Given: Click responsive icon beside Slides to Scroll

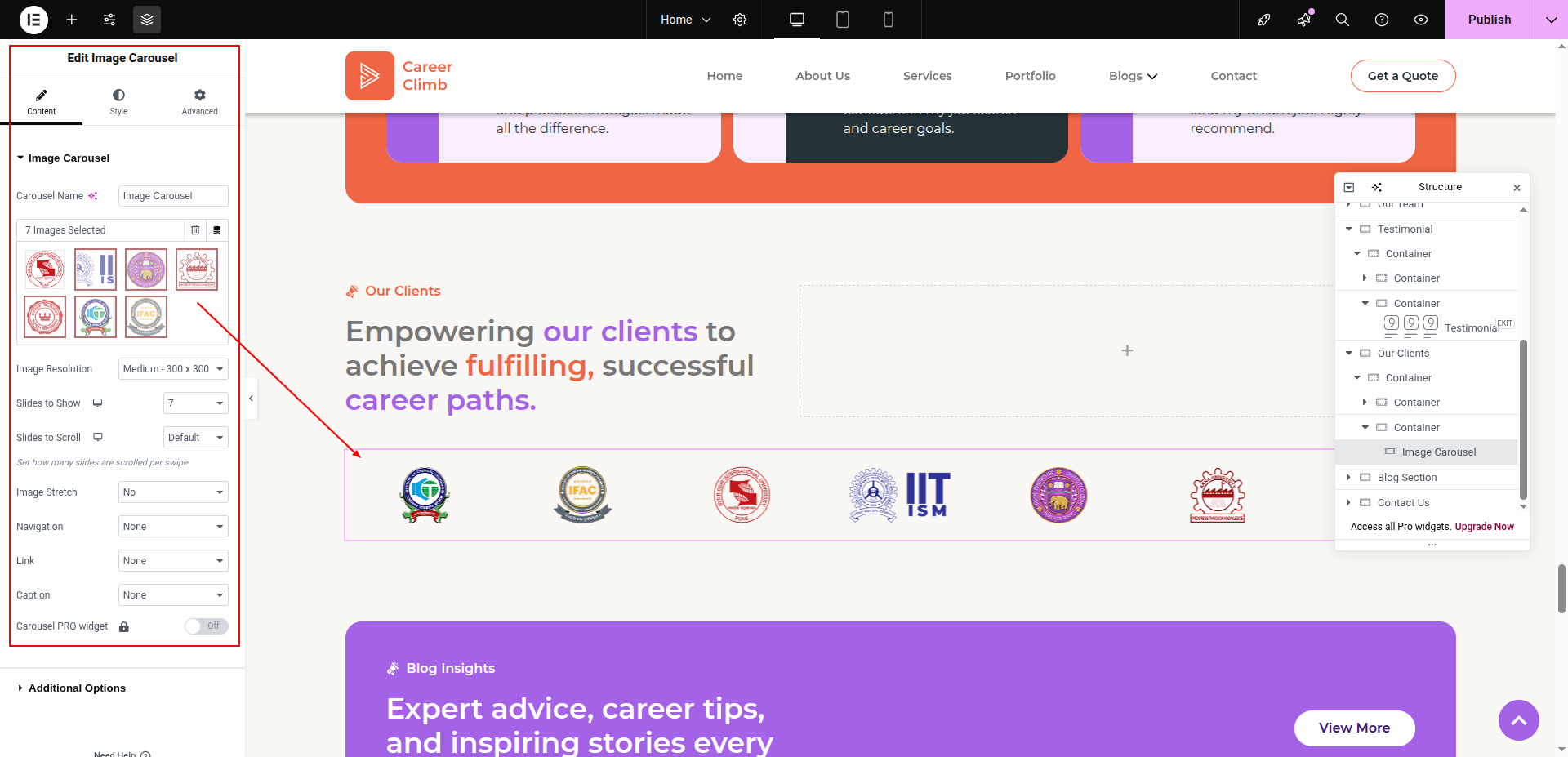Looking at the screenshot, I should point(97,437).
